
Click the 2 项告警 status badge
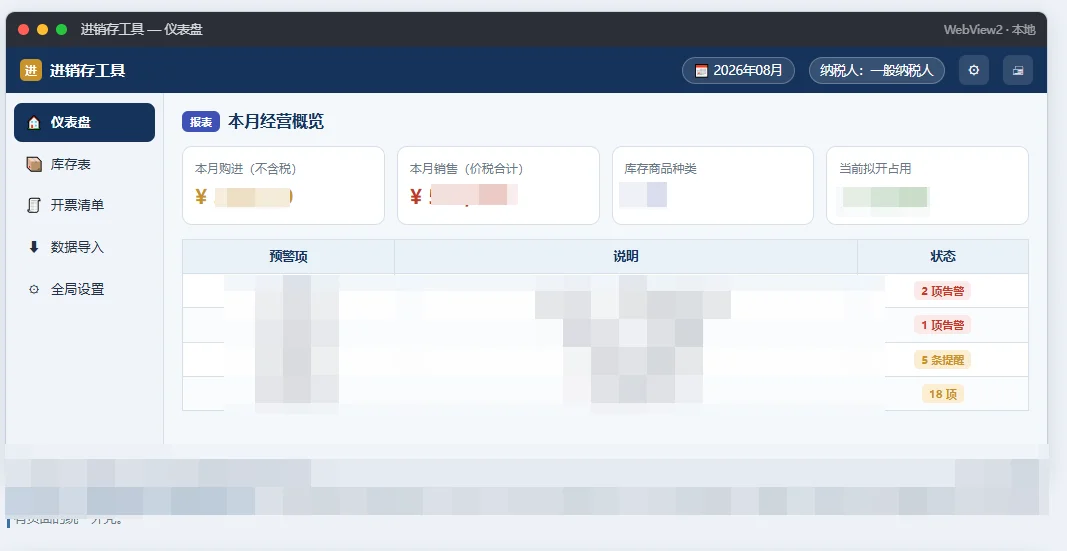942,291
